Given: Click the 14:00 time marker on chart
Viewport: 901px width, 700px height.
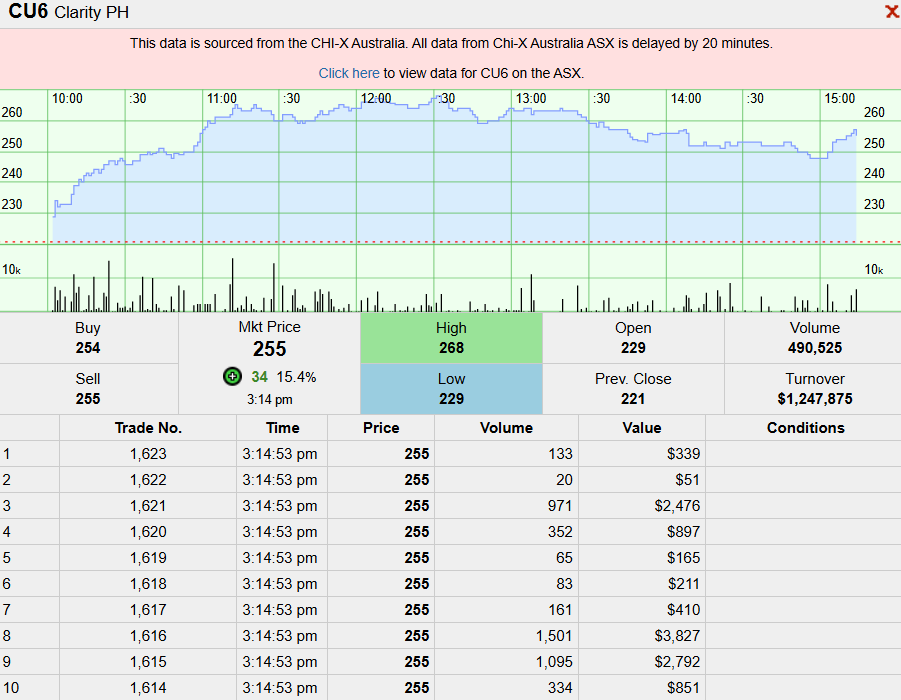Looking at the screenshot, I should [686, 98].
